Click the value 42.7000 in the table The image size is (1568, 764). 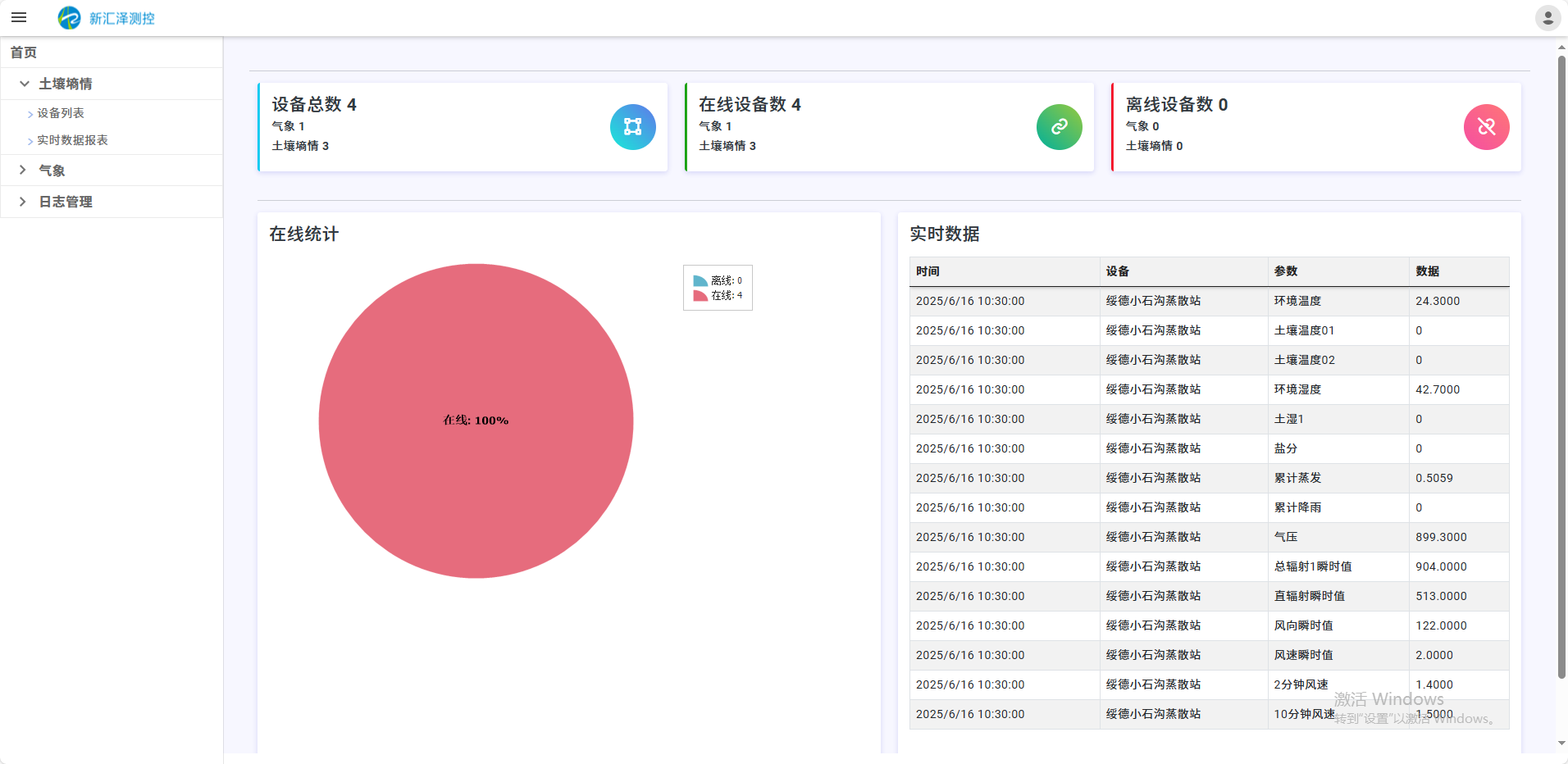1438,389
